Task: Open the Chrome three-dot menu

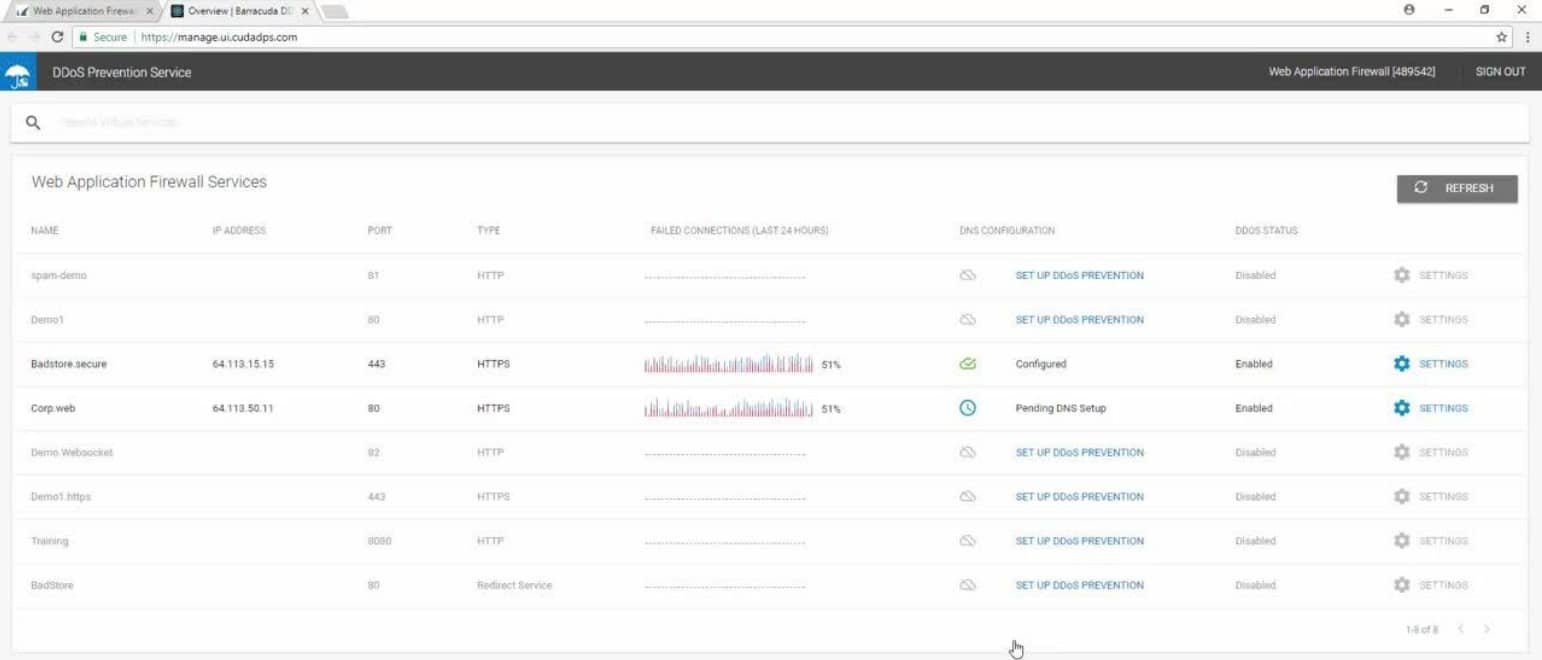Action: point(1528,38)
